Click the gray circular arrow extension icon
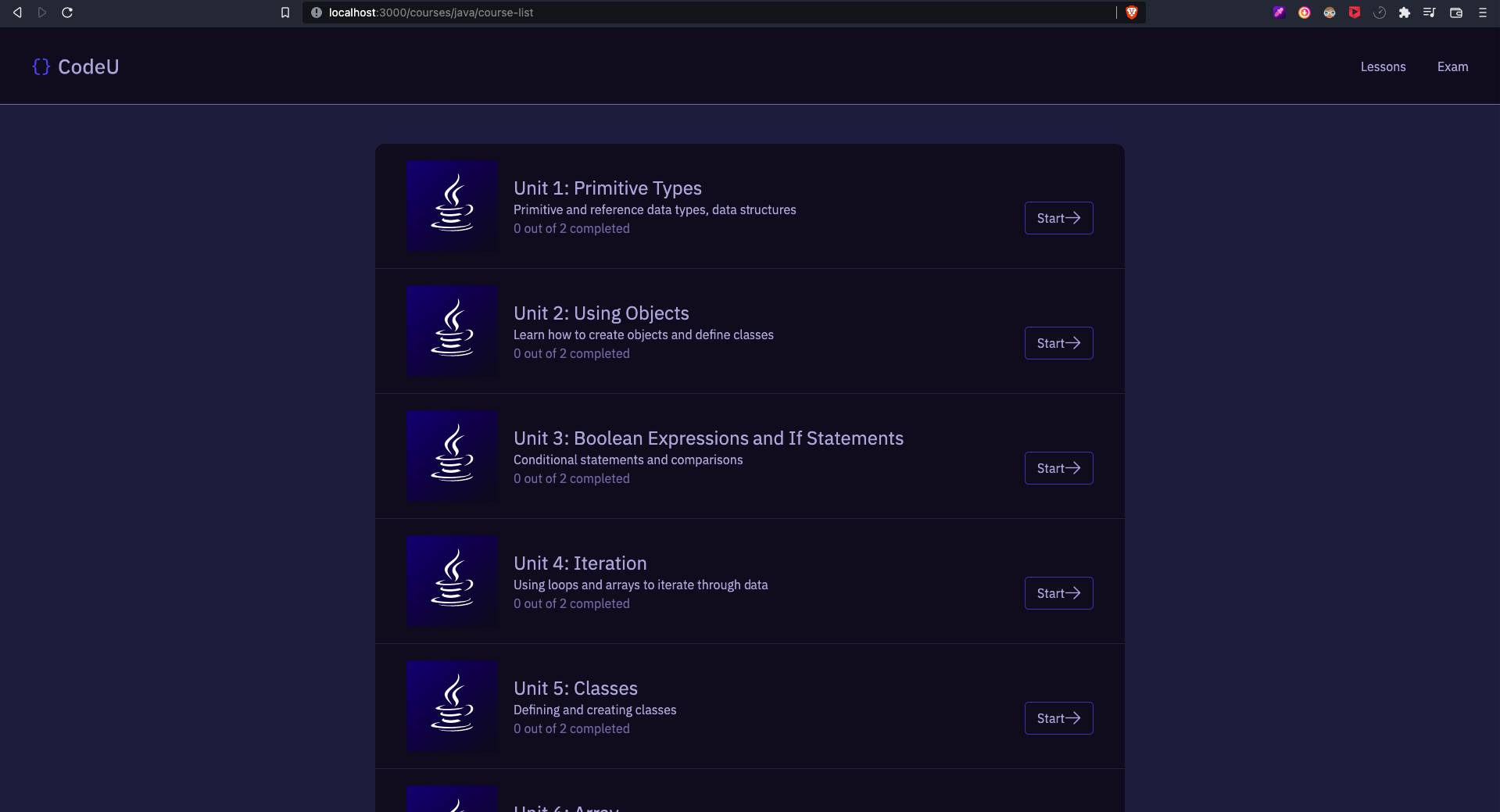1500x812 pixels. [x=1380, y=13]
